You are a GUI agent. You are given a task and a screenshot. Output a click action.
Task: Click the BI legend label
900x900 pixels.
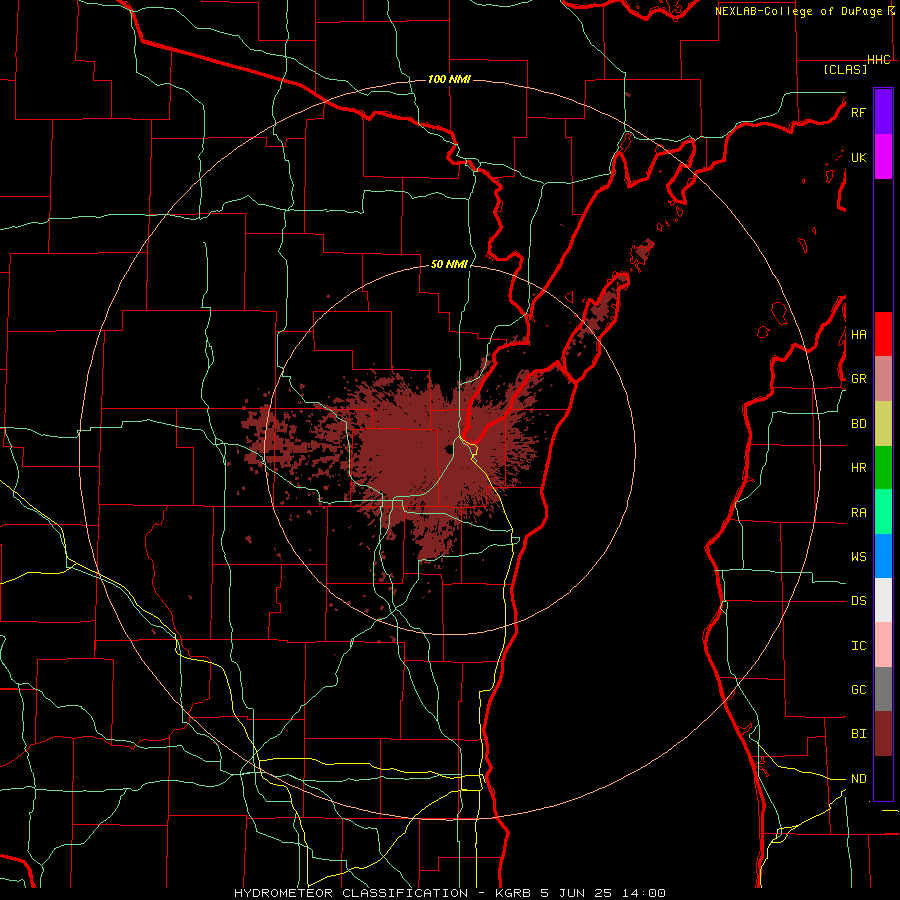[x=858, y=734]
